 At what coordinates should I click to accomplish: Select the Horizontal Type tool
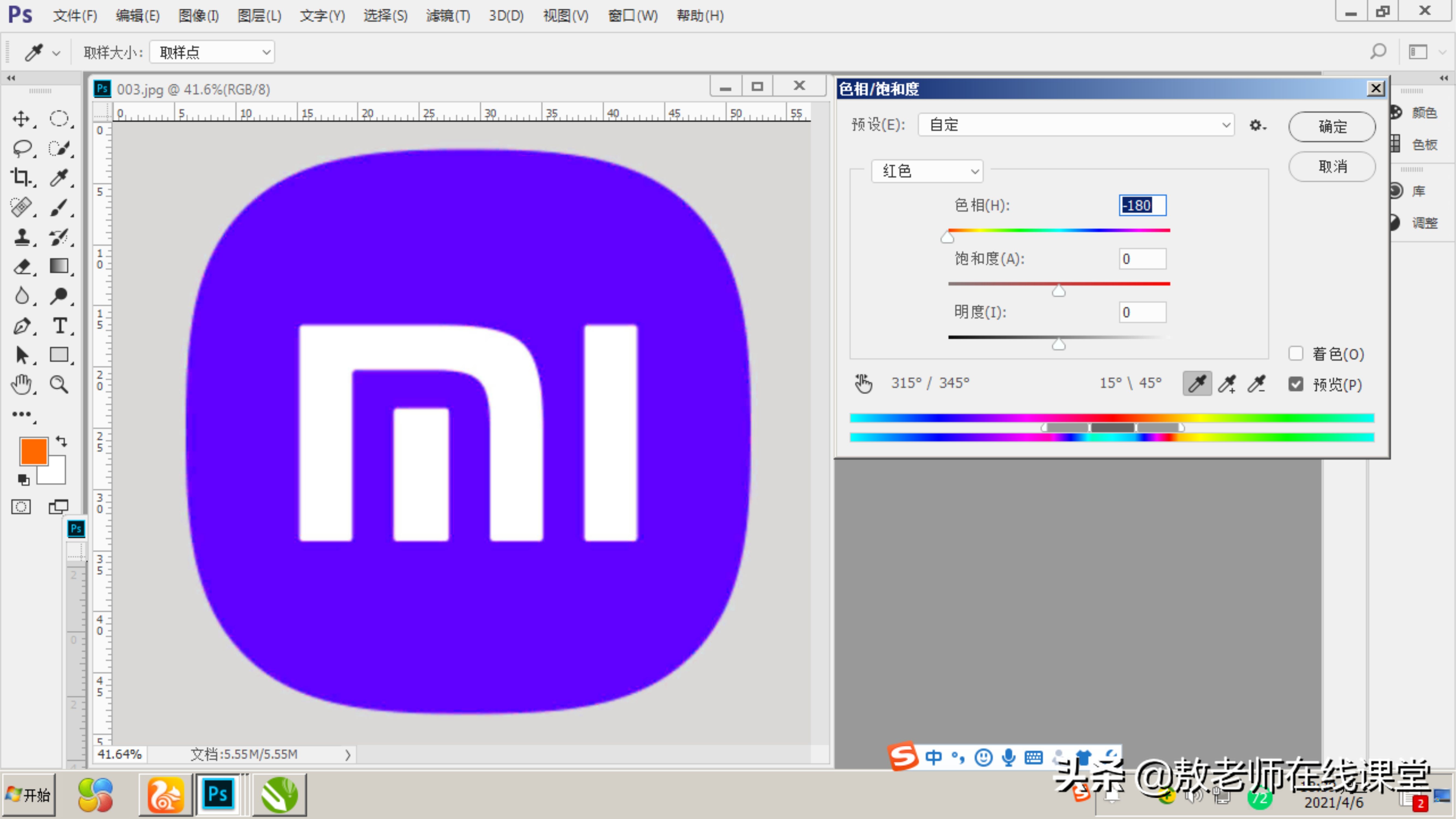pyautogui.click(x=59, y=326)
